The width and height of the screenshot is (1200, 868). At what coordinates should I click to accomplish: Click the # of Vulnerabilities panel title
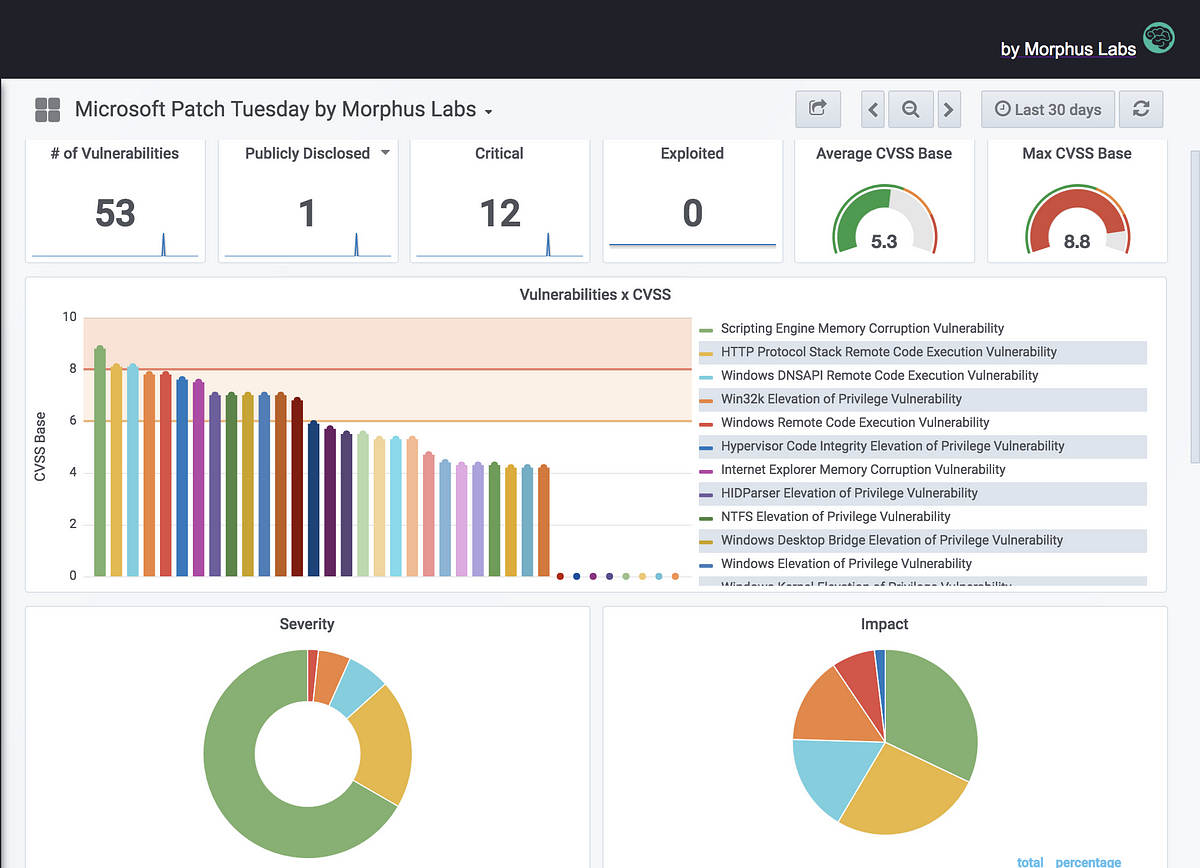(114, 153)
